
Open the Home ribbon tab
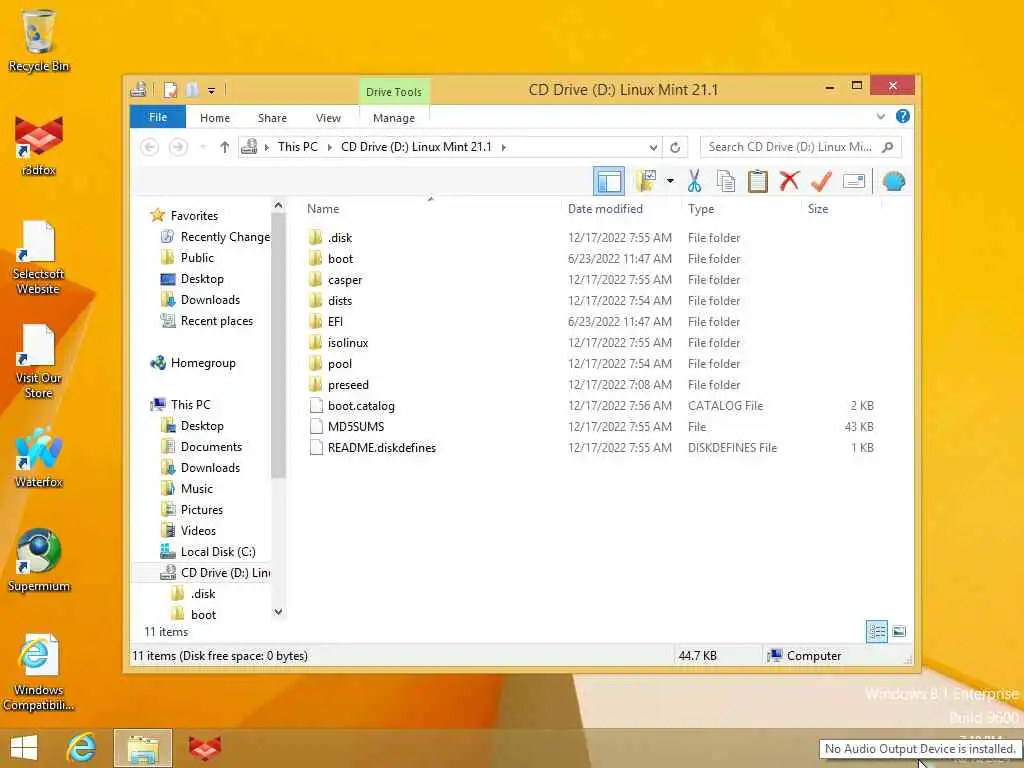215,118
